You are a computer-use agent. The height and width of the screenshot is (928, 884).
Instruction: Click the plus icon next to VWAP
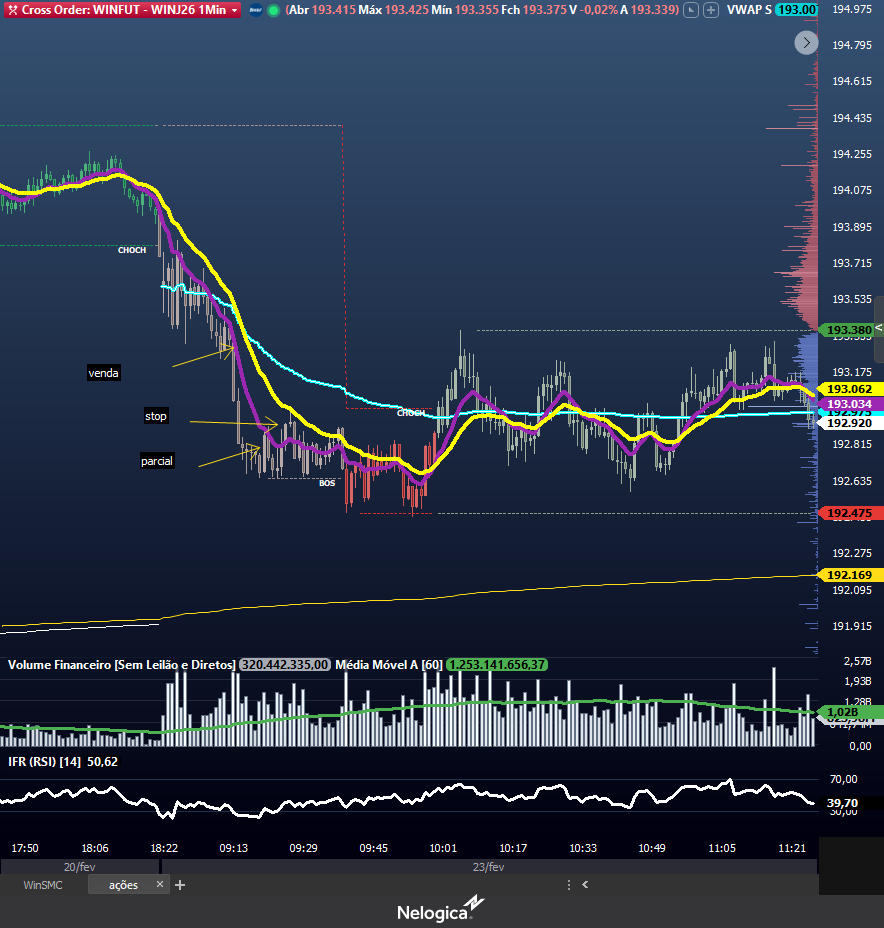coord(710,10)
